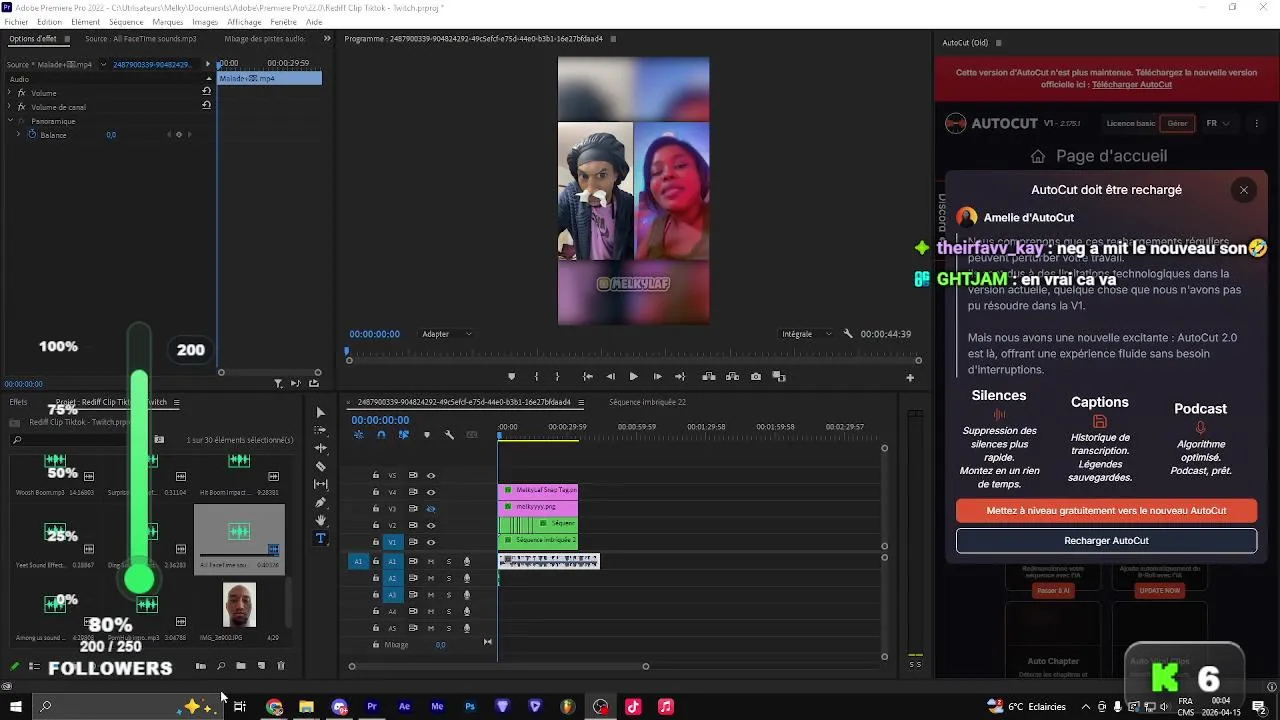This screenshot has height=720, width=1280.
Task: Close the AutoCut reload dialog
Action: 1244,190
